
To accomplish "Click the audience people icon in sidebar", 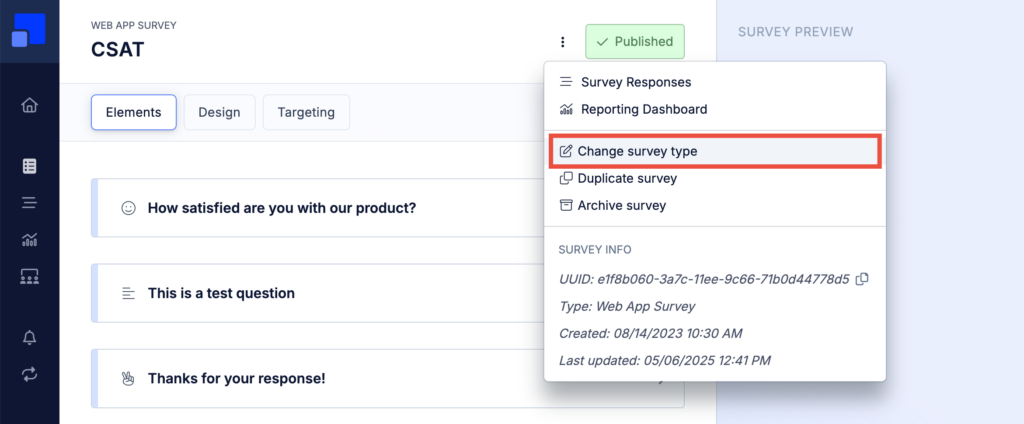I will [x=29, y=276].
